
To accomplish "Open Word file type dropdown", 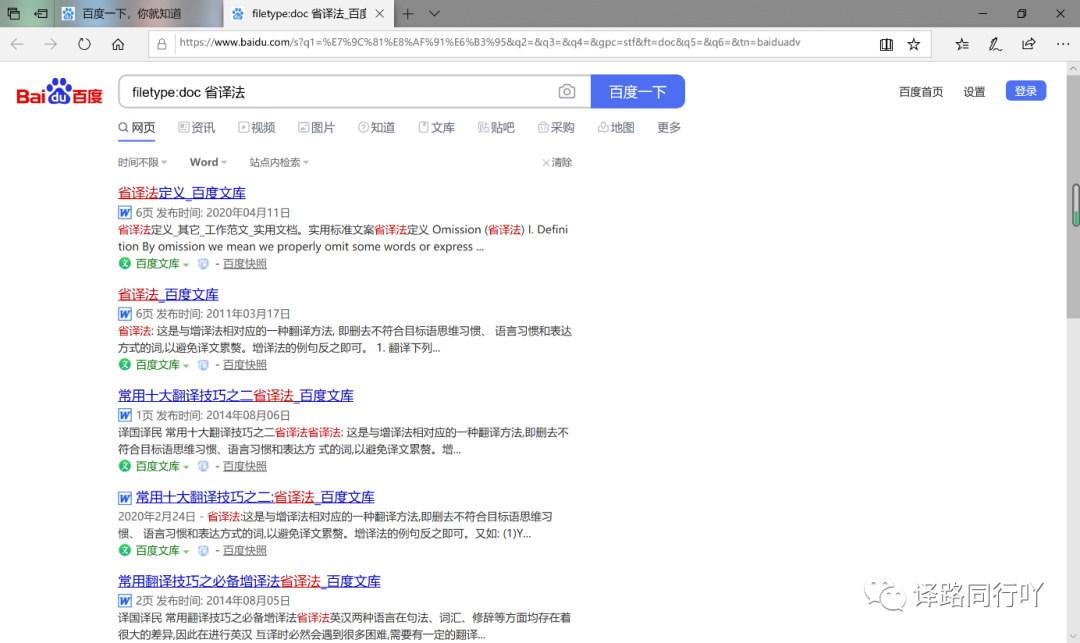I will coord(208,162).
